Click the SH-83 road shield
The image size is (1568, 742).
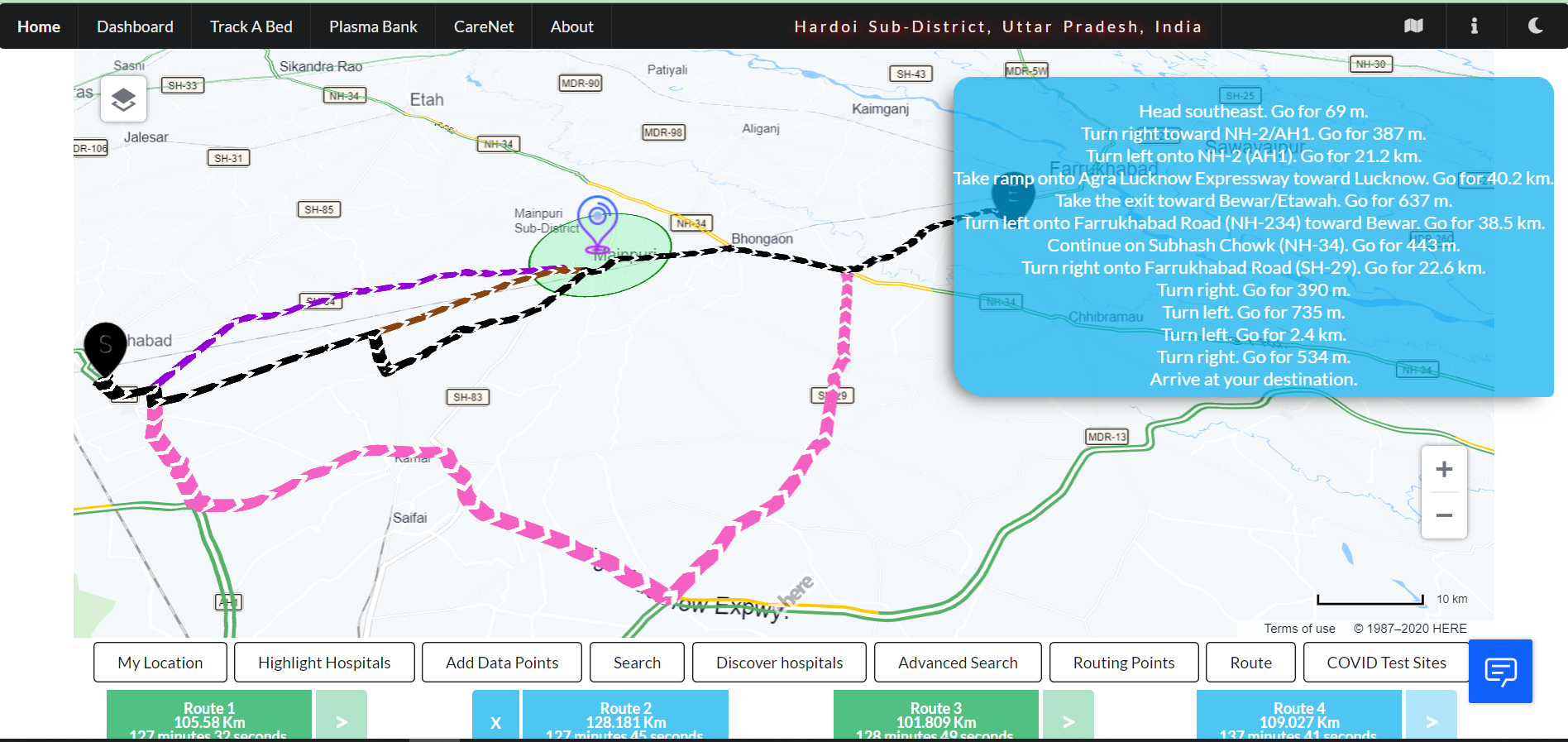click(467, 397)
